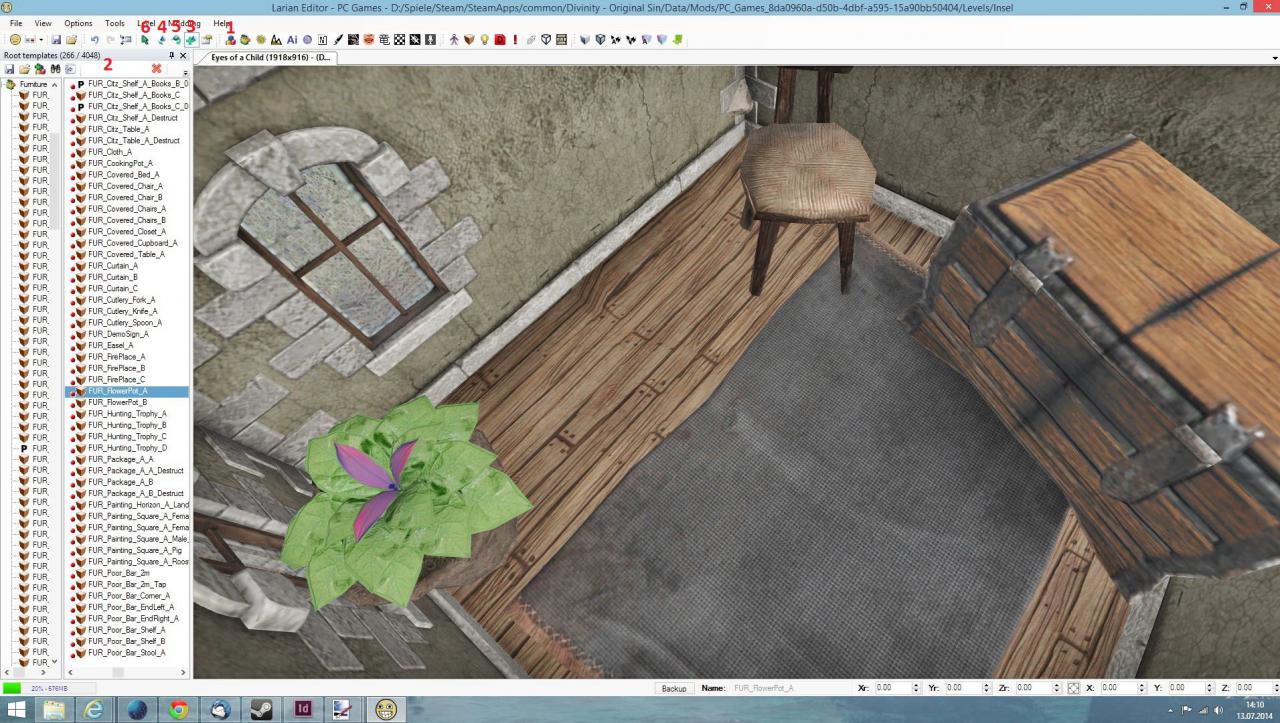This screenshot has width=1280, height=723.
Task: Launch Google Chrome from the taskbar
Action: [x=180, y=709]
